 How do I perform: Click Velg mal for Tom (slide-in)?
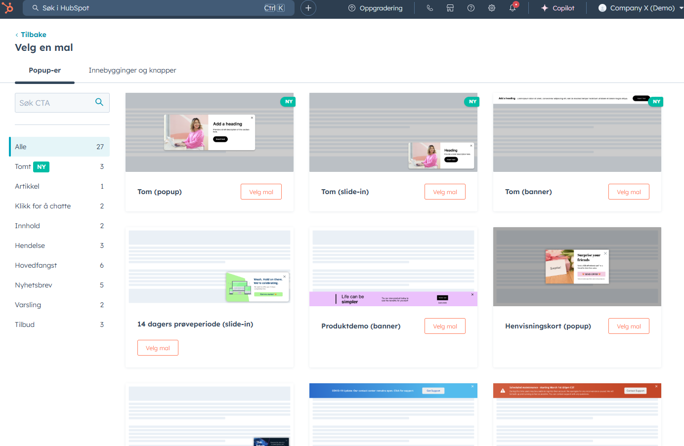pos(445,192)
